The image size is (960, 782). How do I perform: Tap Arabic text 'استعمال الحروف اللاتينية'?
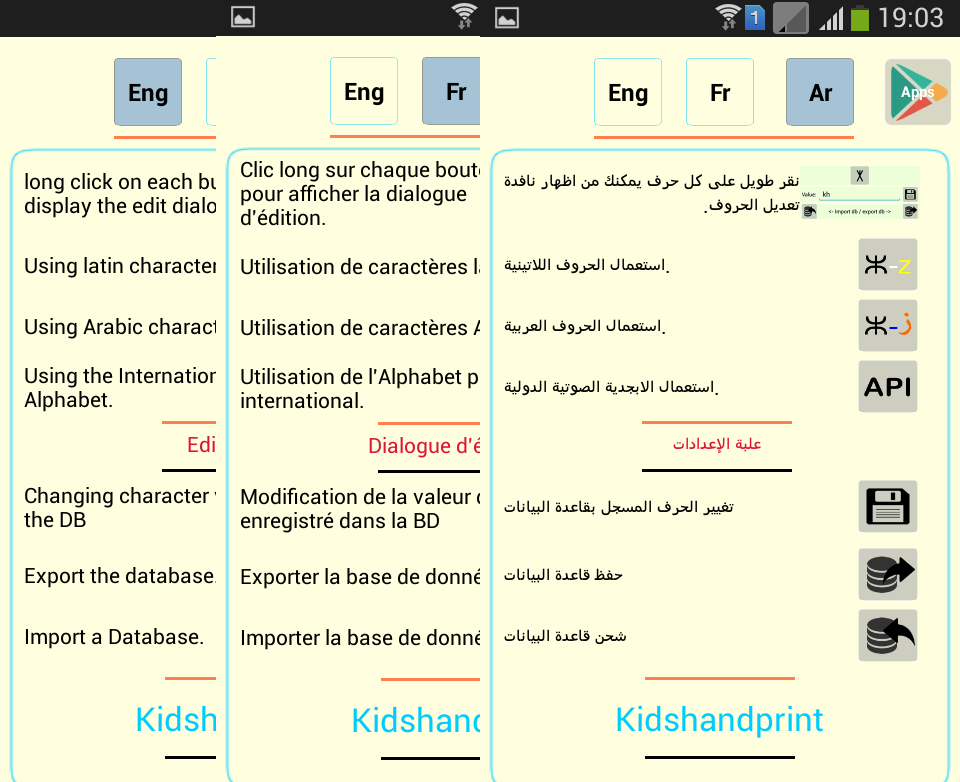tap(587, 265)
